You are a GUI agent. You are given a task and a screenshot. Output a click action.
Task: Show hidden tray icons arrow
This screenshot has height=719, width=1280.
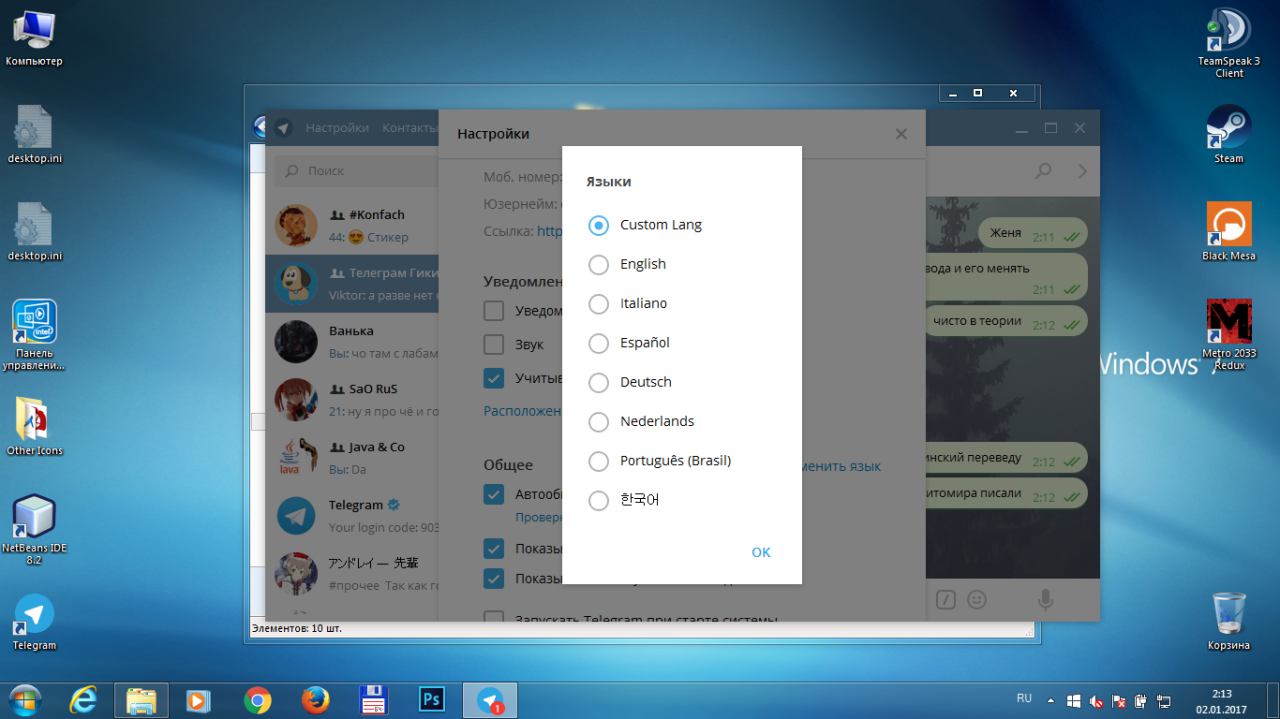tap(1051, 701)
